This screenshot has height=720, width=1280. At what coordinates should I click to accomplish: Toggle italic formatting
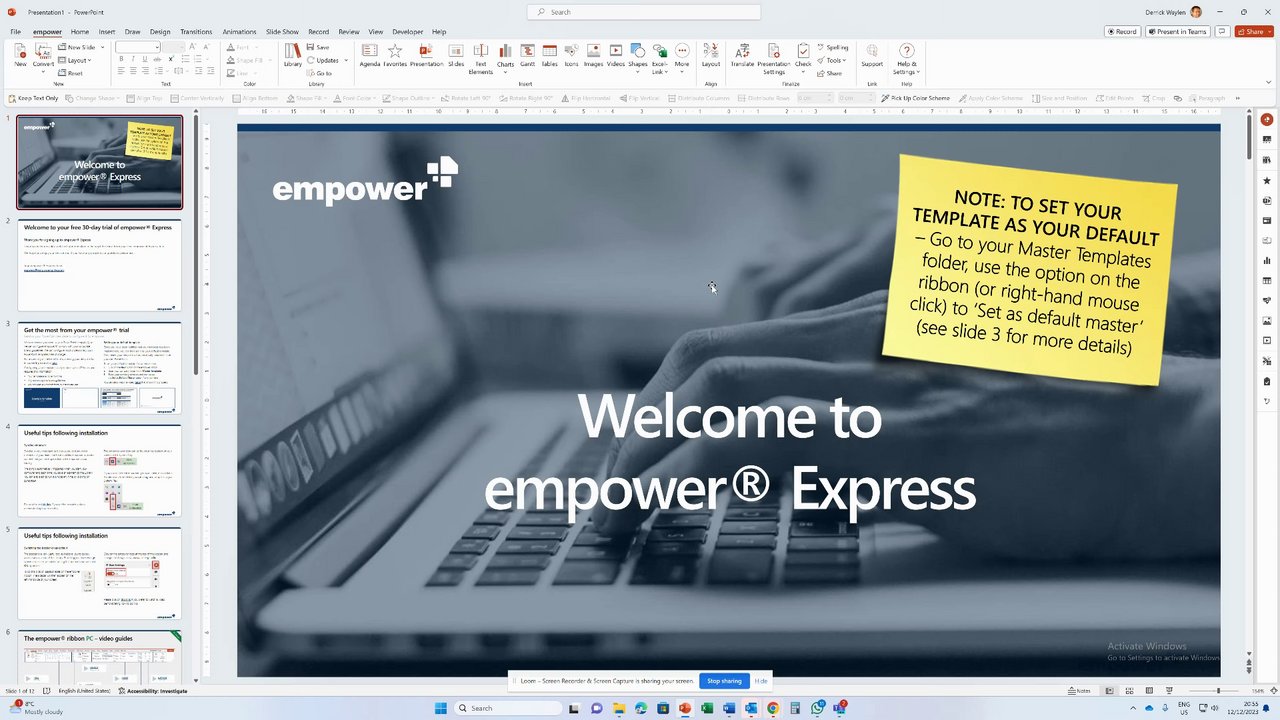(133, 60)
